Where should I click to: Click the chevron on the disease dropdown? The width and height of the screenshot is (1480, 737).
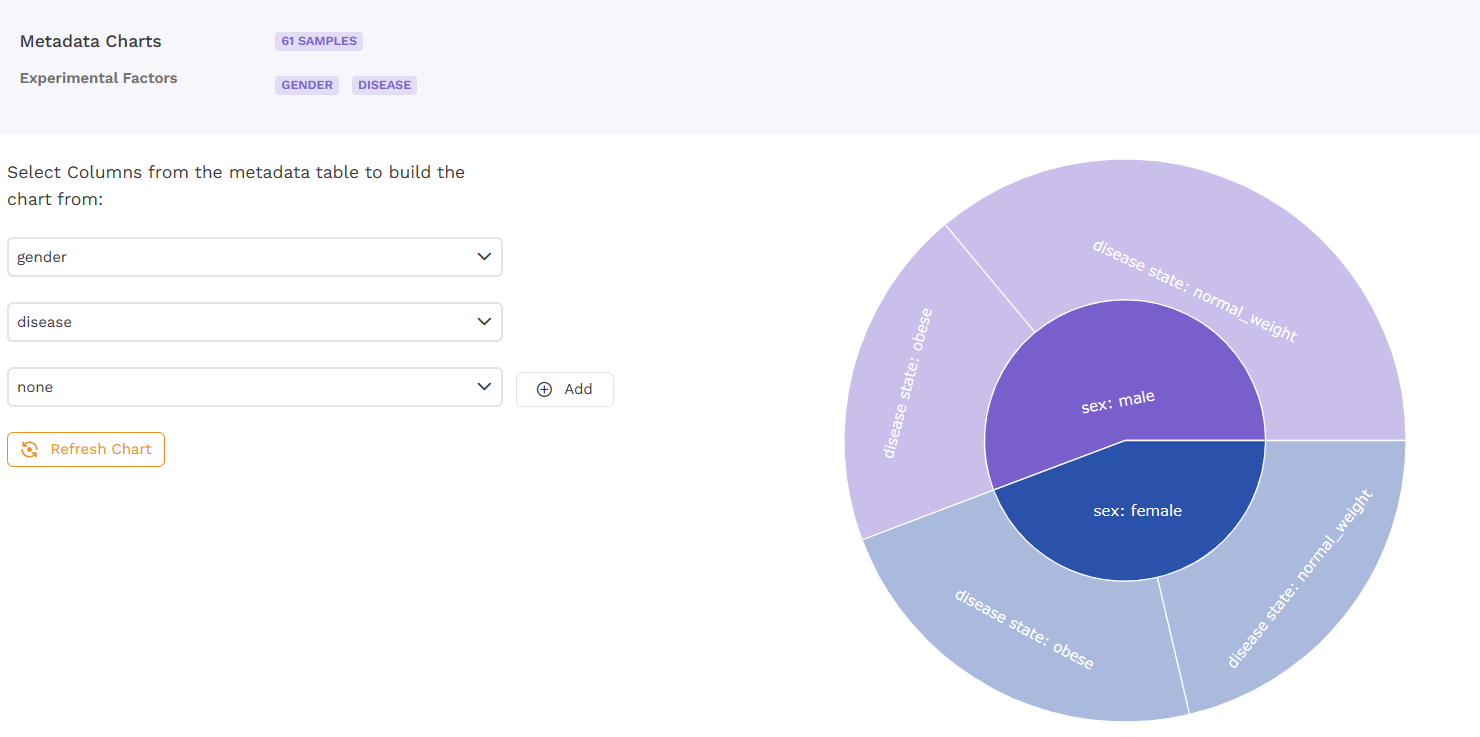pos(484,322)
